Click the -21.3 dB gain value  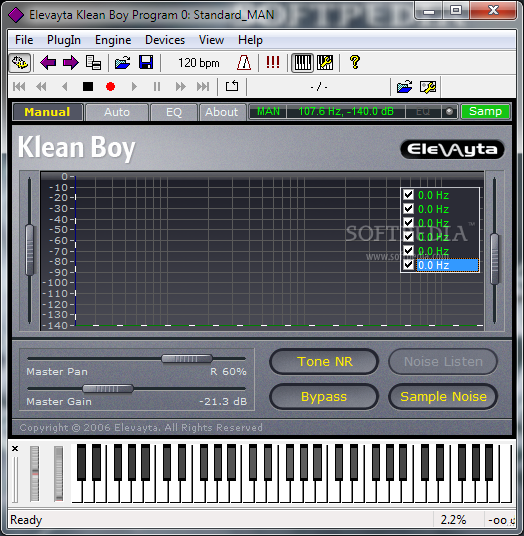(x=223, y=401)
